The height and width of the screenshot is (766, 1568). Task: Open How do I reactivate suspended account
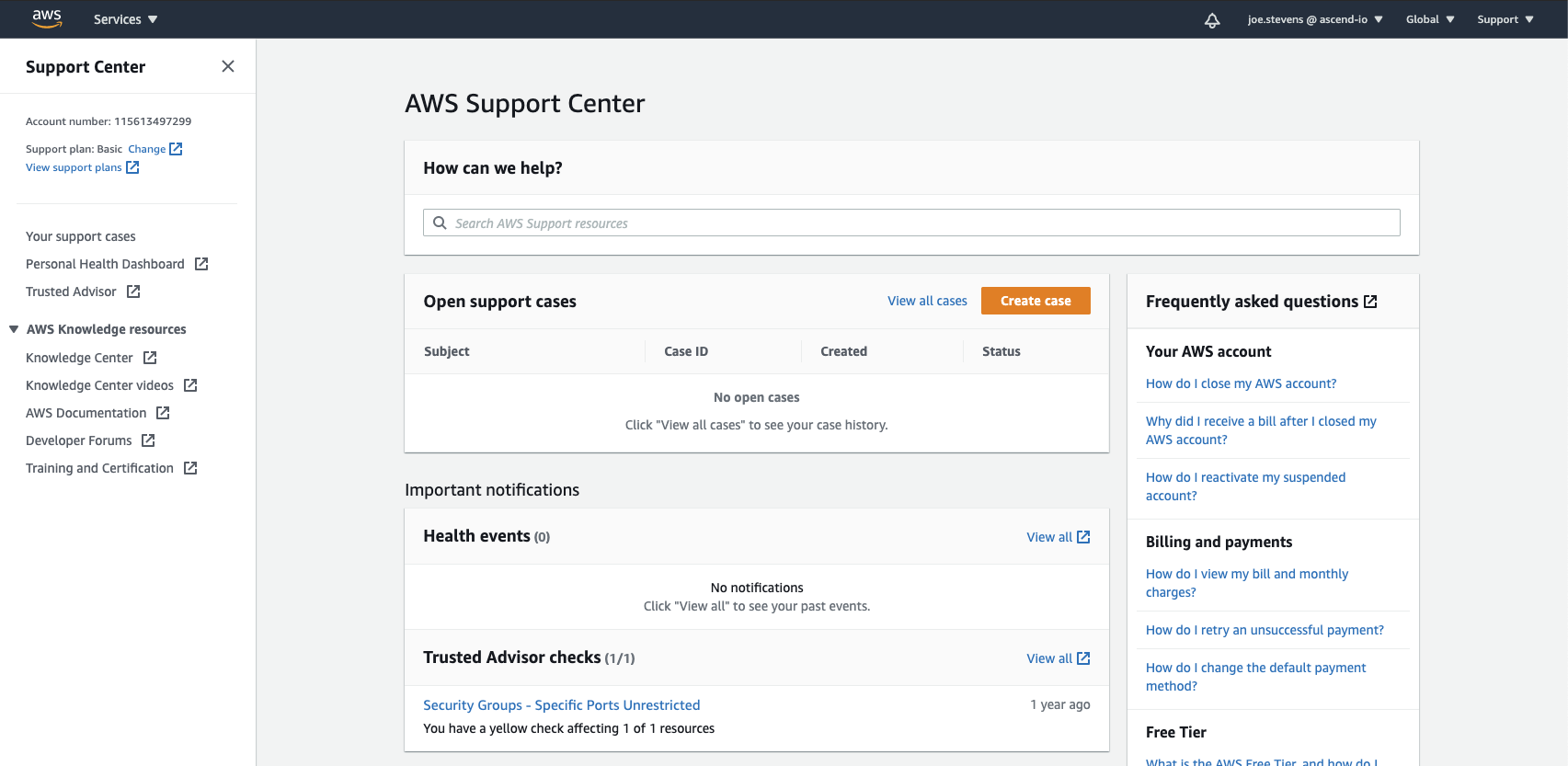(1245, 486)
